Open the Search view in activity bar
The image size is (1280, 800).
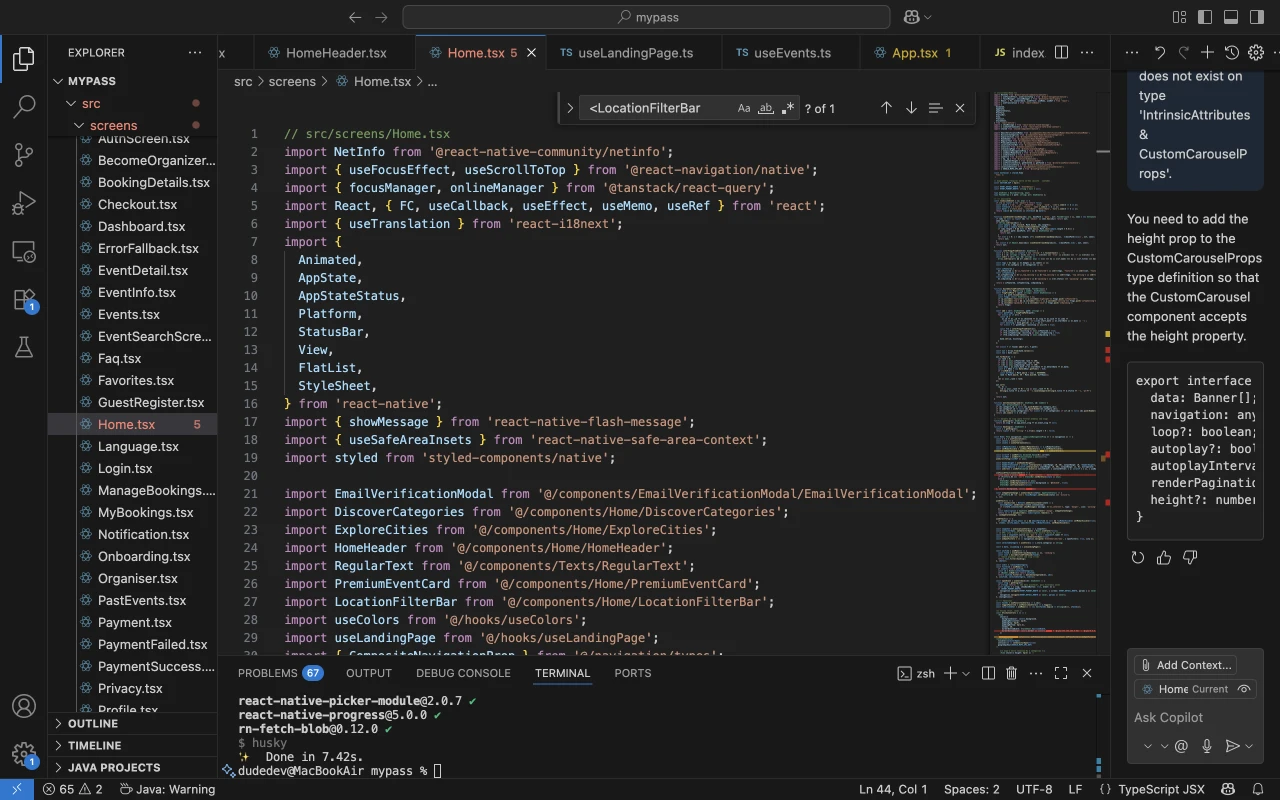(x=24, y=106)
